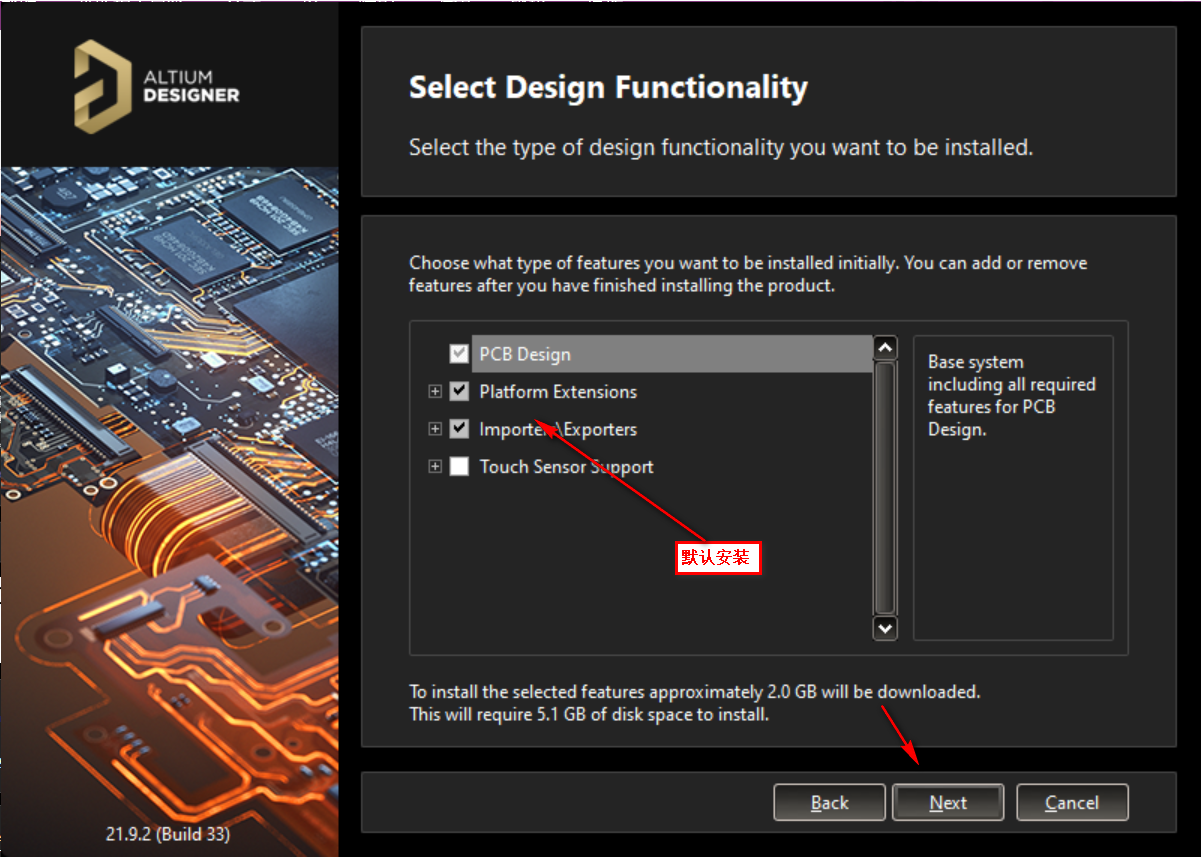Click the feature list scroll-down arrow

[x=885, y=628]
